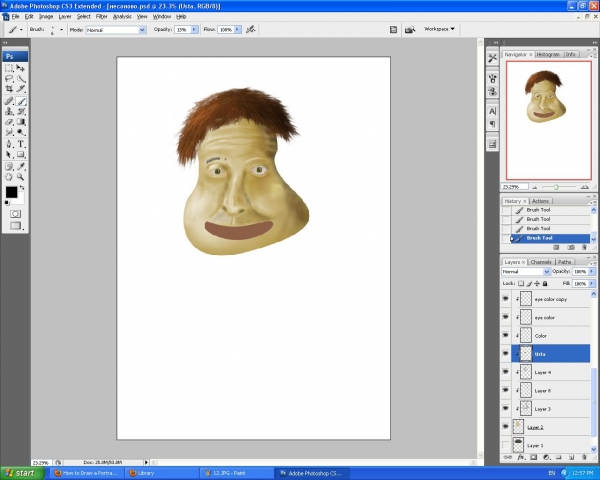Screen dimensions: 600x480
Task: Select the Gradient tool
Action: pos(21,122)
